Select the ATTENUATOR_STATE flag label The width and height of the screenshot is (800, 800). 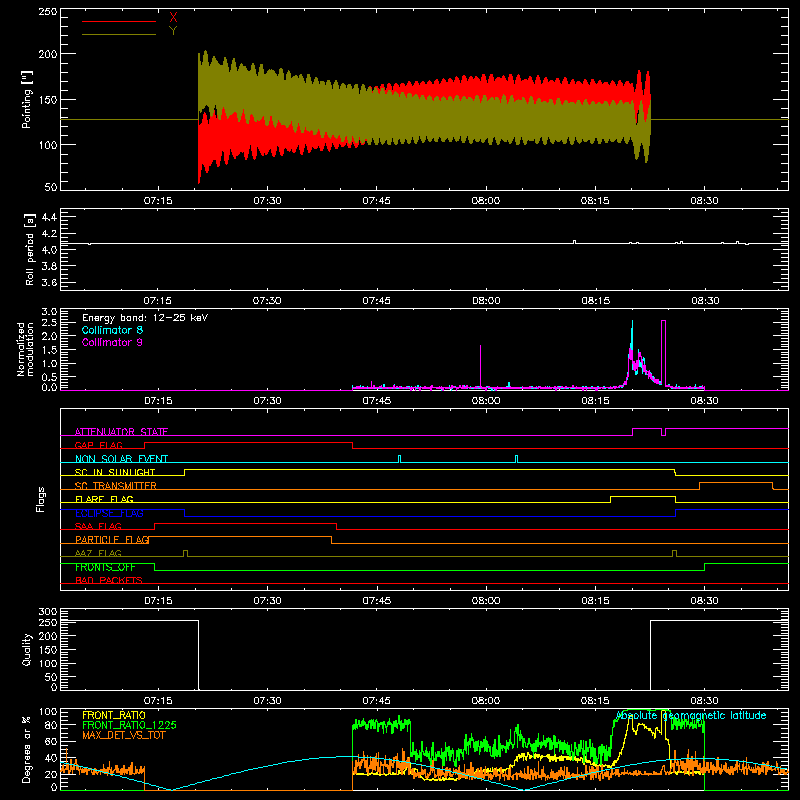(x=121, y=432)
